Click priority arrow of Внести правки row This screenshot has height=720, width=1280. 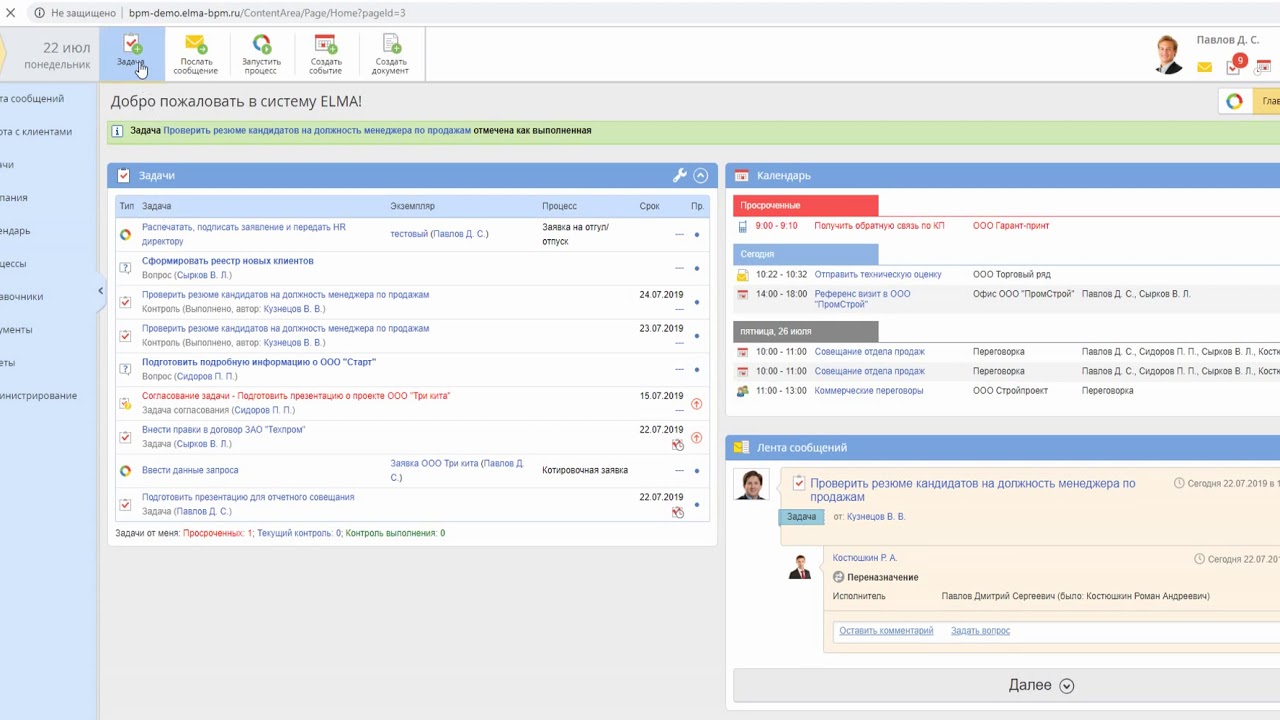pyautogui.click(x=697, y=438)
